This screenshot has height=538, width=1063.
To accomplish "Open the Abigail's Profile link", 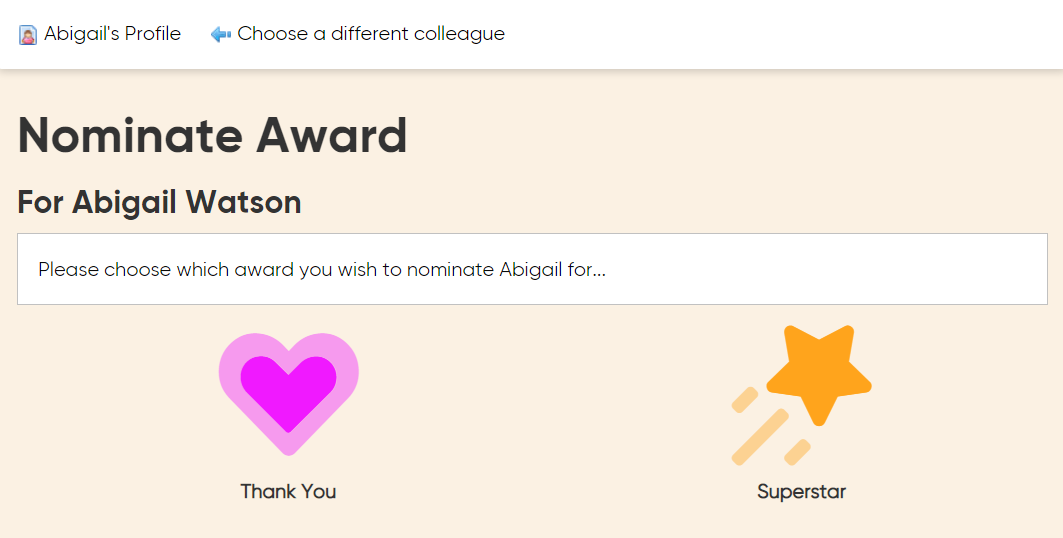I will pyautogui.click(x=100, y=34).
